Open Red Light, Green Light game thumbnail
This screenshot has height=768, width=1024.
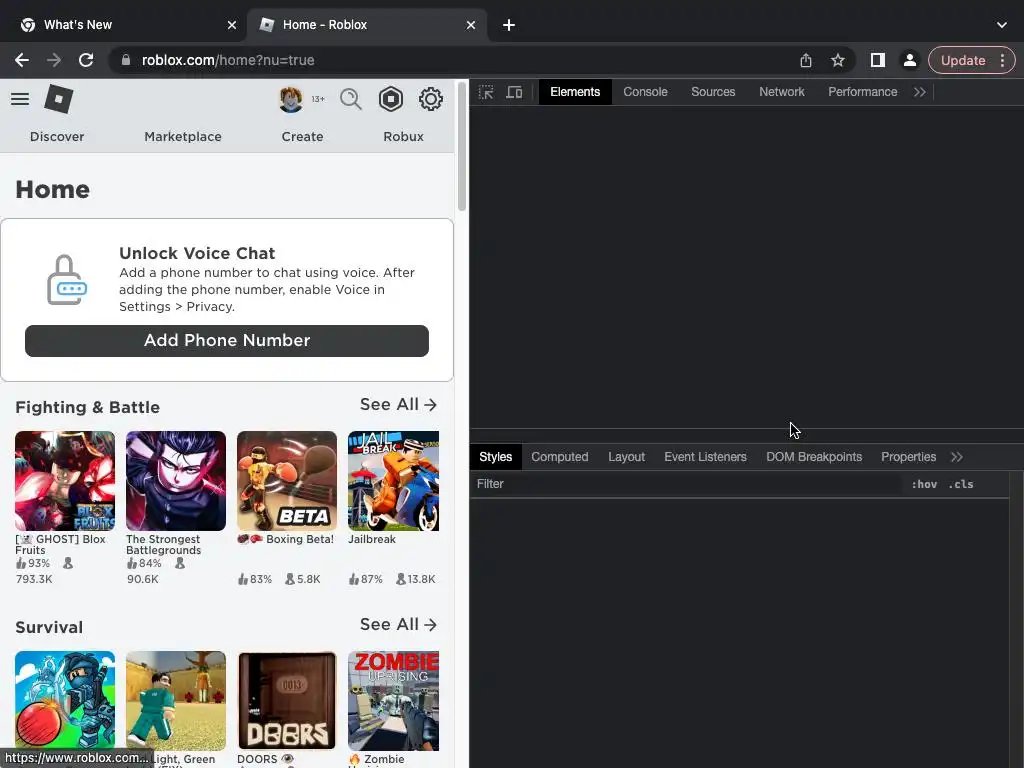click(176, 701)
